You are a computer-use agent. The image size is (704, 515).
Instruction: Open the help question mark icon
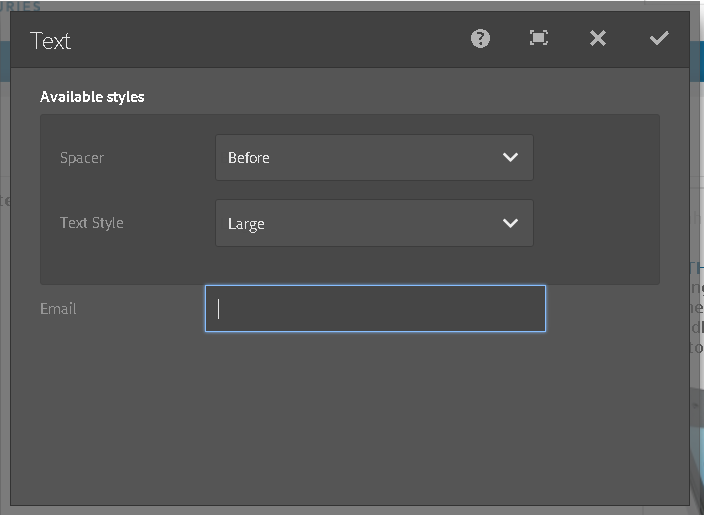481,39
